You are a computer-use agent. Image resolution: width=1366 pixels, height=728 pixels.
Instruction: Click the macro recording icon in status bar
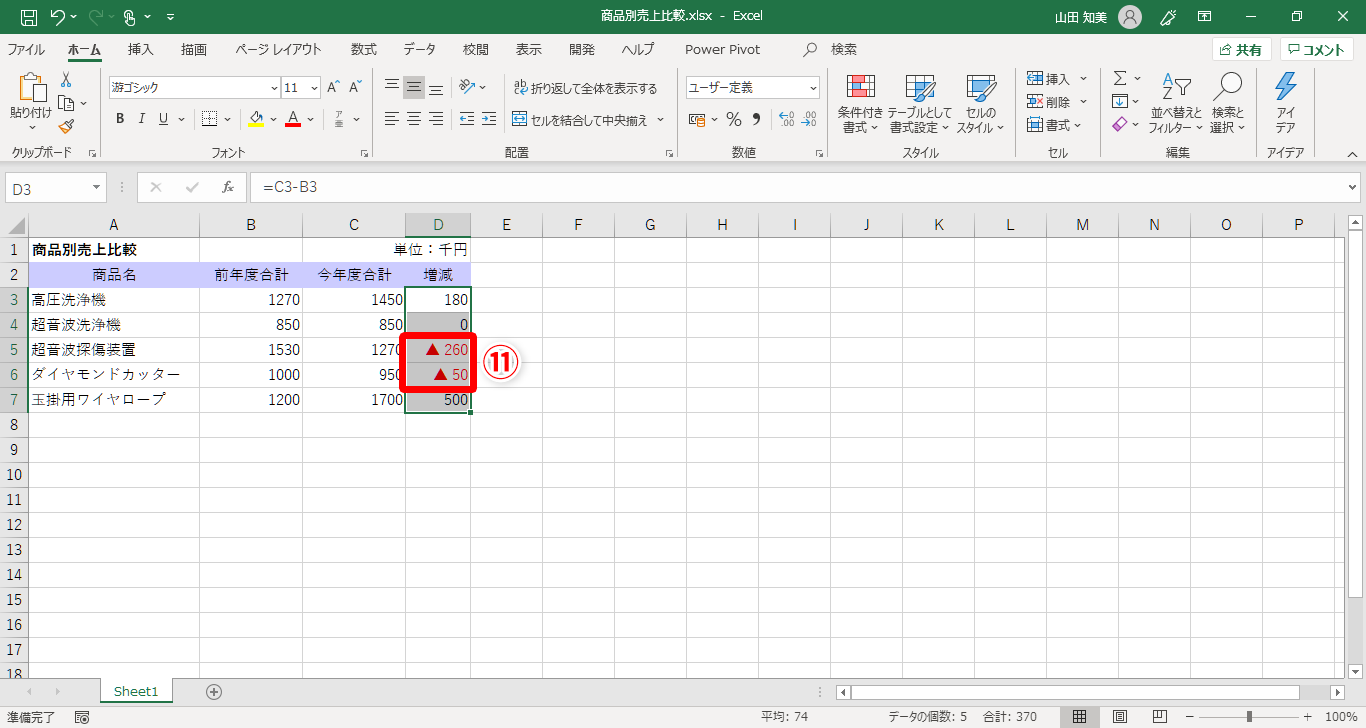point(82,717)
